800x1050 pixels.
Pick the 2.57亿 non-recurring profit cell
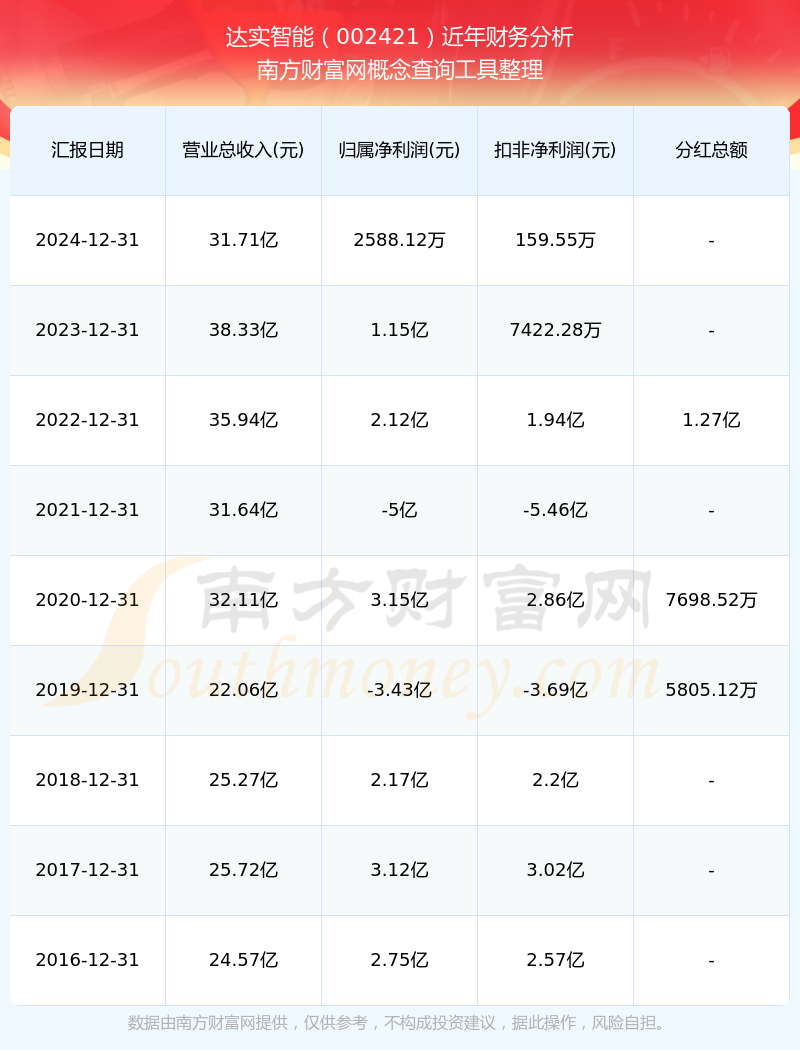556,960
